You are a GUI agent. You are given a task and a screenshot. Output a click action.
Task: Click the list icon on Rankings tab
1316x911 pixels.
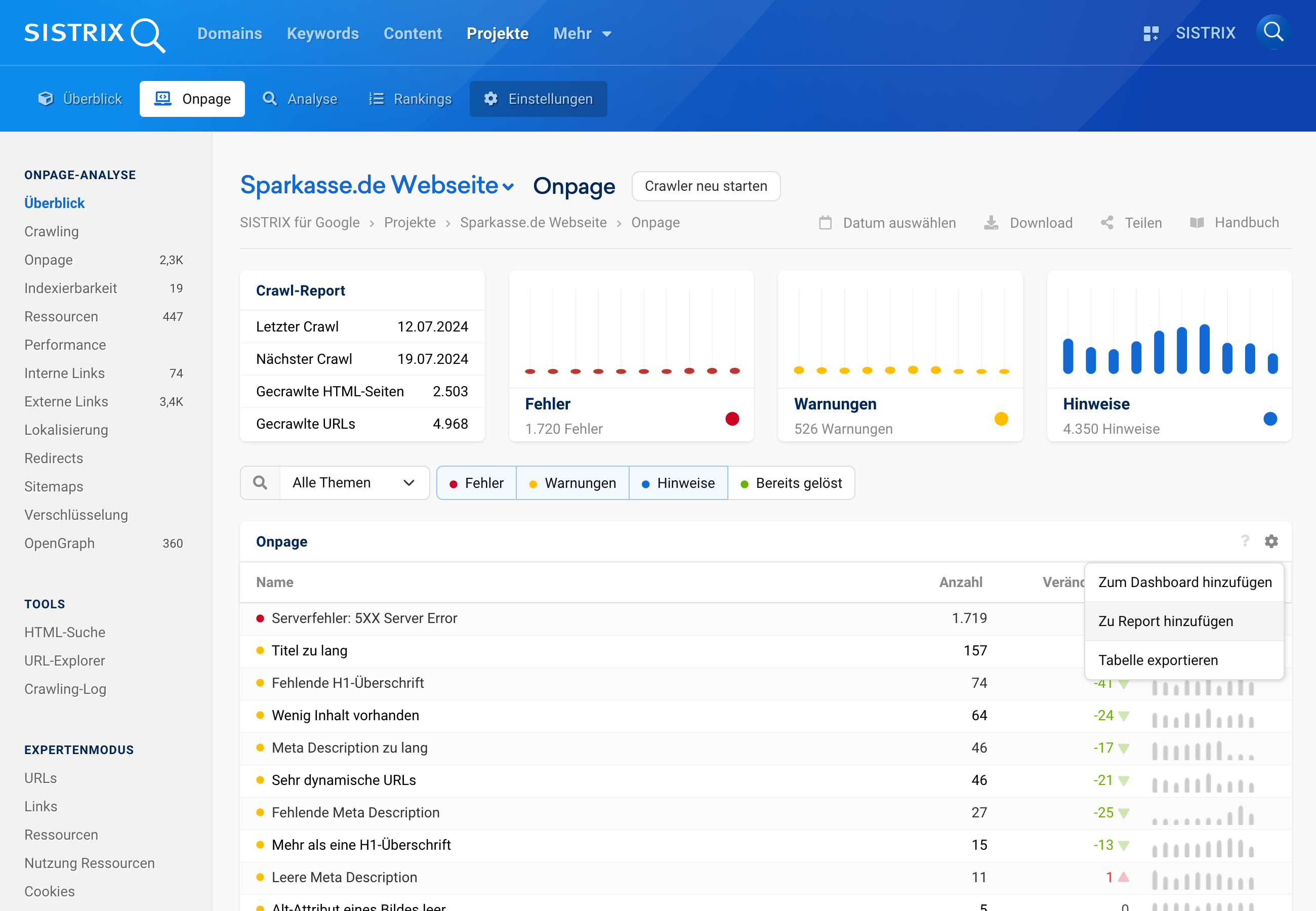coord(376,99)
